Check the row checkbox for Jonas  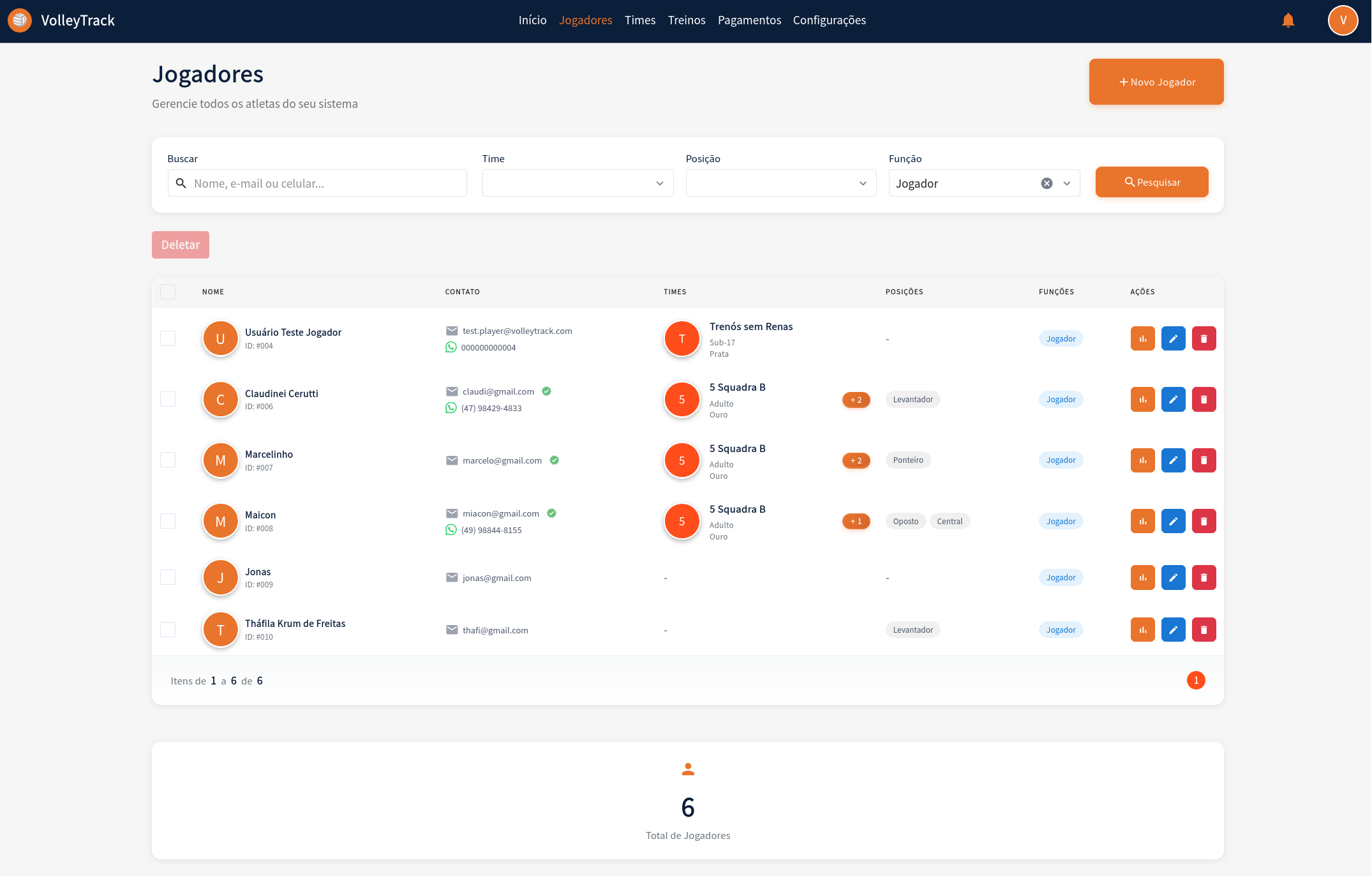[x=168, y=578]
